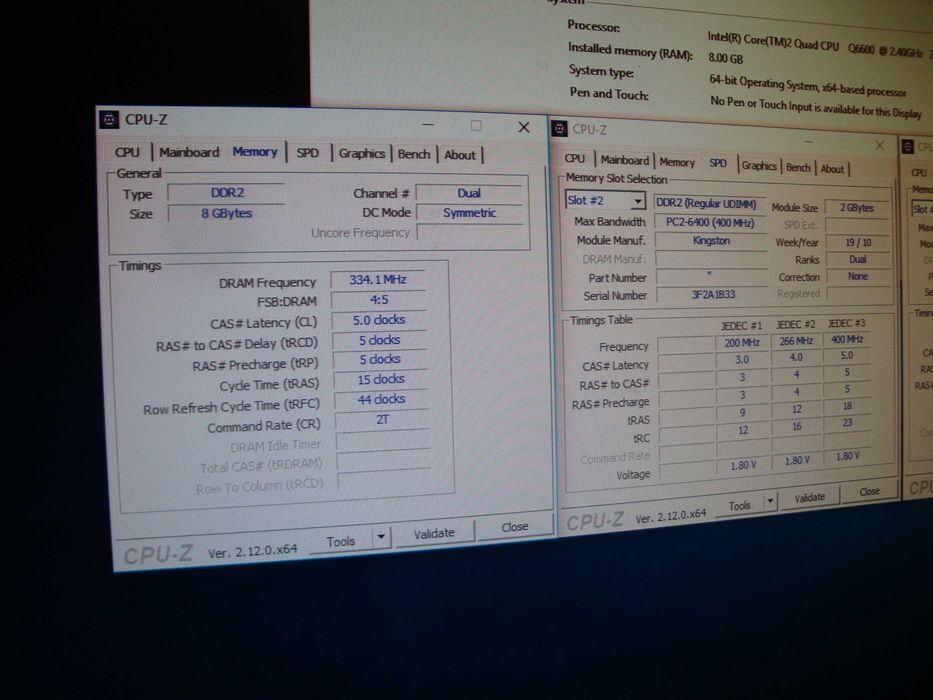Click the JEDEC #1 frequency 200 MHz cell

coord(742,343)
